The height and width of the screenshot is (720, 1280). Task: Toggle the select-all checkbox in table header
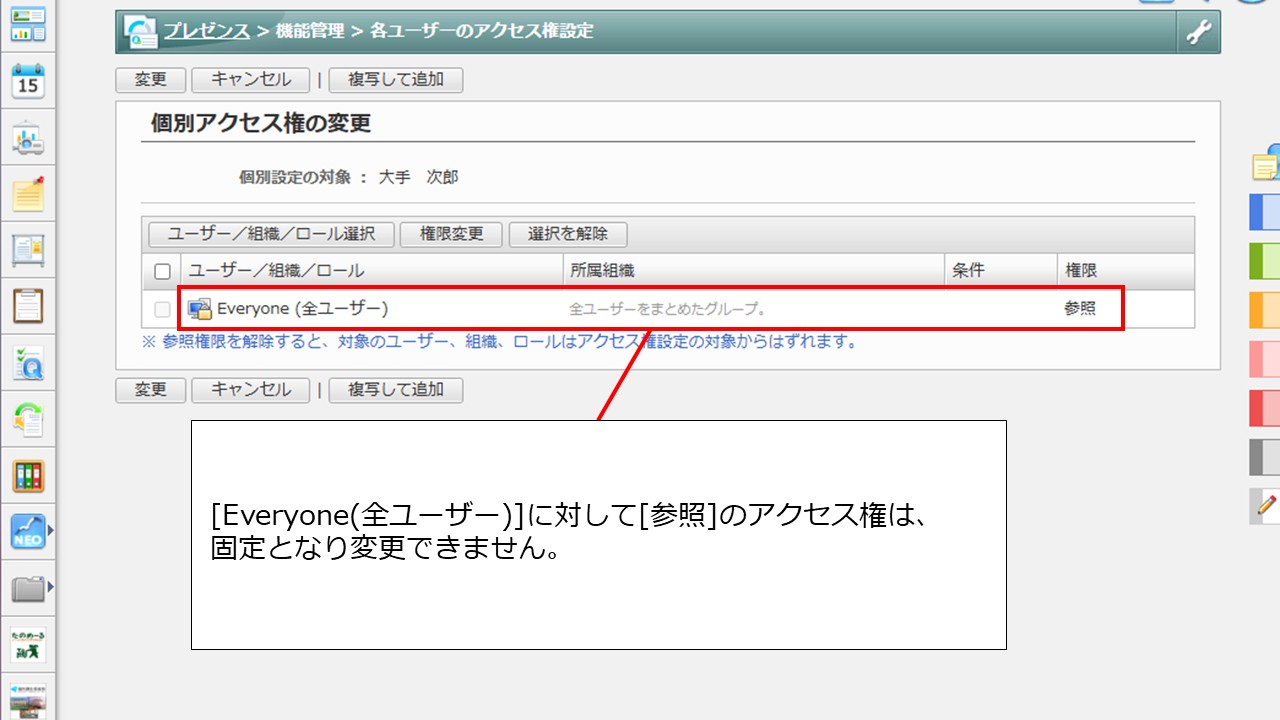tap(162, 271)
